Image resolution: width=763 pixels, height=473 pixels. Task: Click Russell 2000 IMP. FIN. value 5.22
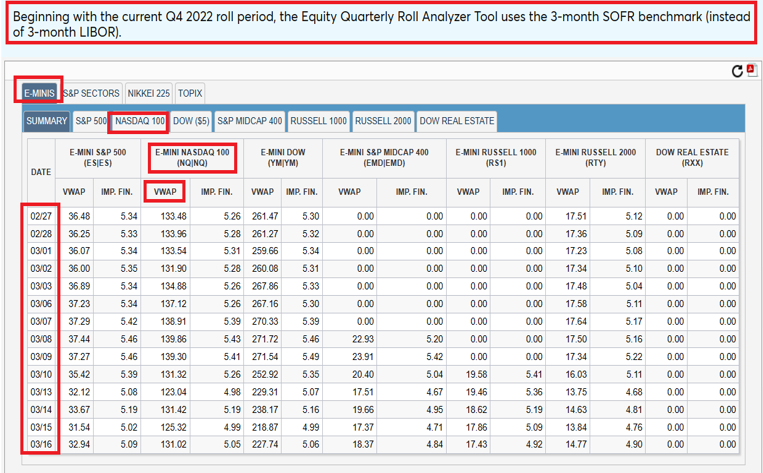[634, 357]
